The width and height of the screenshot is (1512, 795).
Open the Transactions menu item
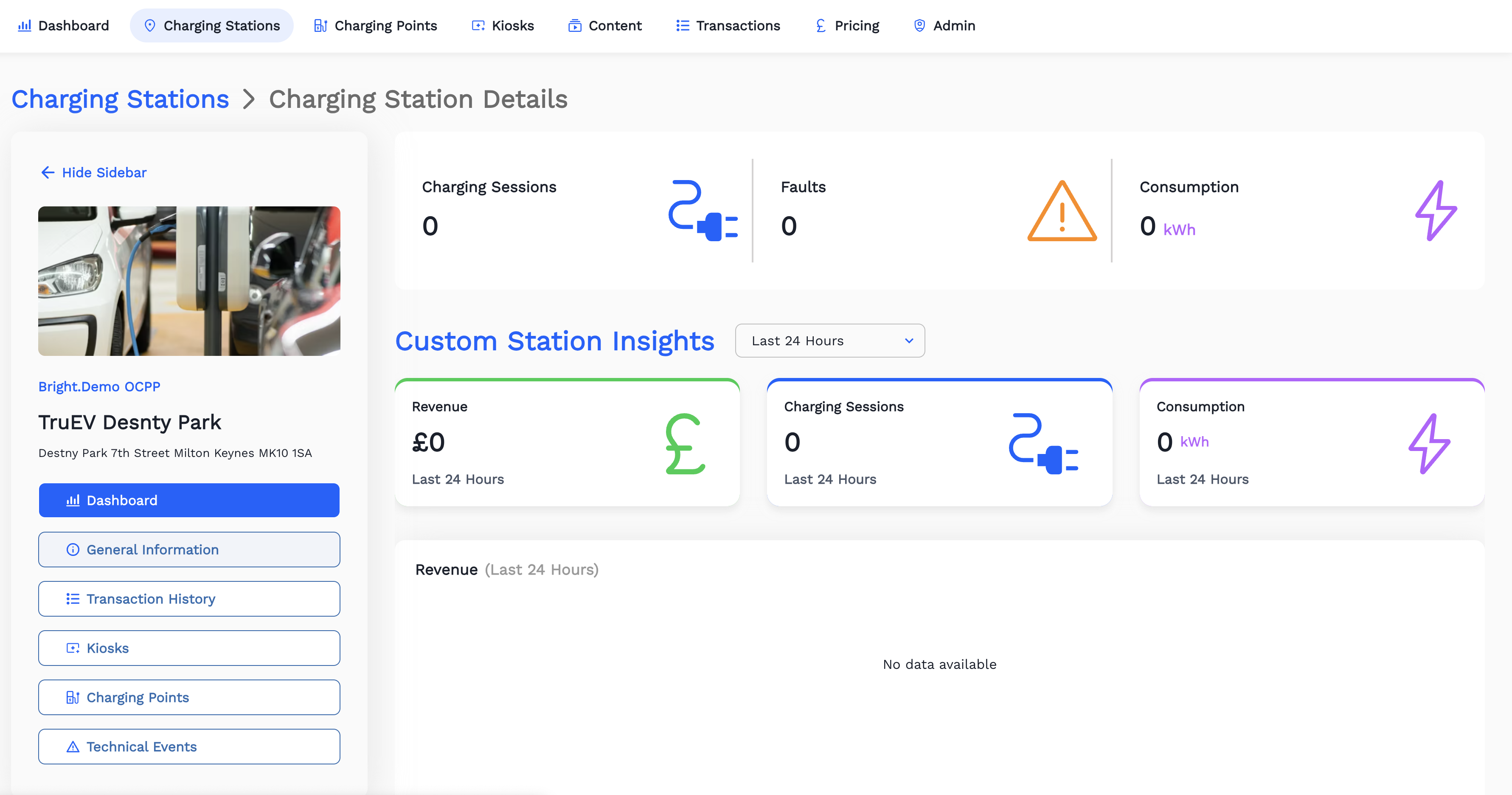point(728,26)
